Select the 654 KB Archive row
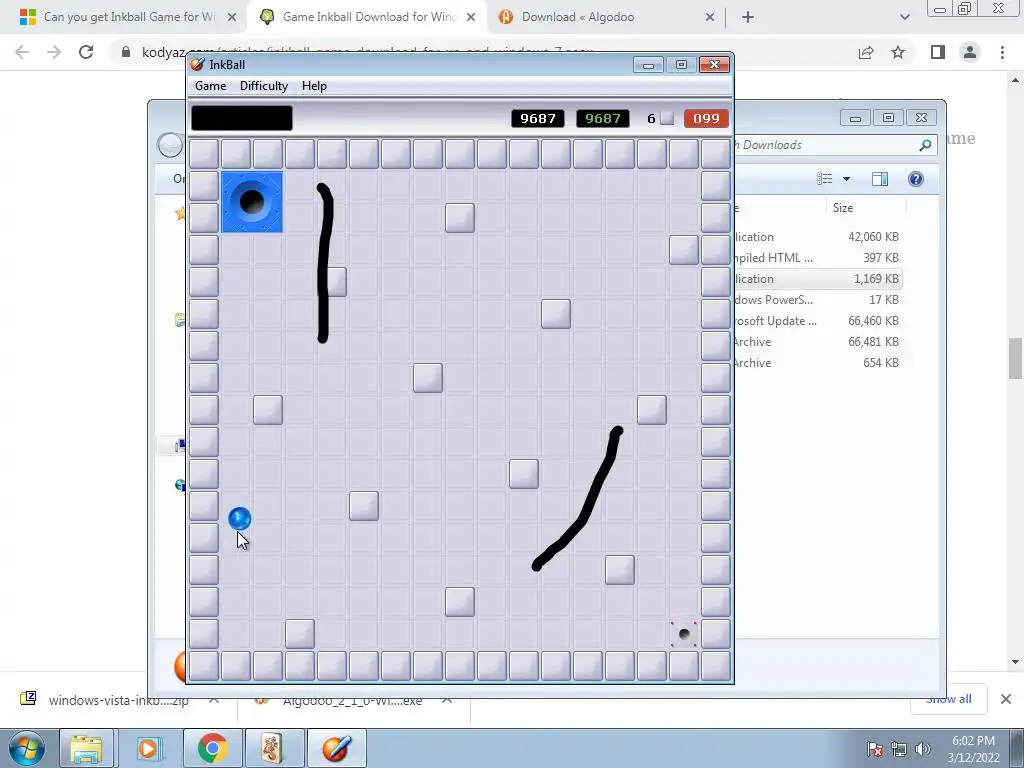 tap(819, 362)
